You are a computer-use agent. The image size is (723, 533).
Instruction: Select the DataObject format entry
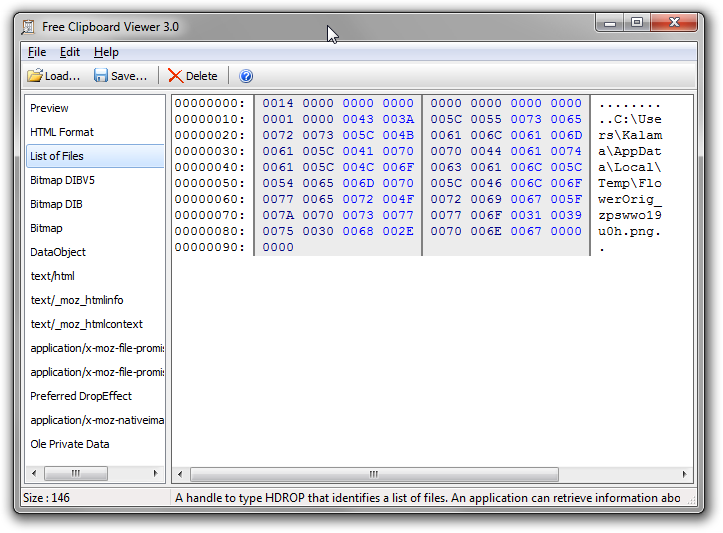[58, 252]
